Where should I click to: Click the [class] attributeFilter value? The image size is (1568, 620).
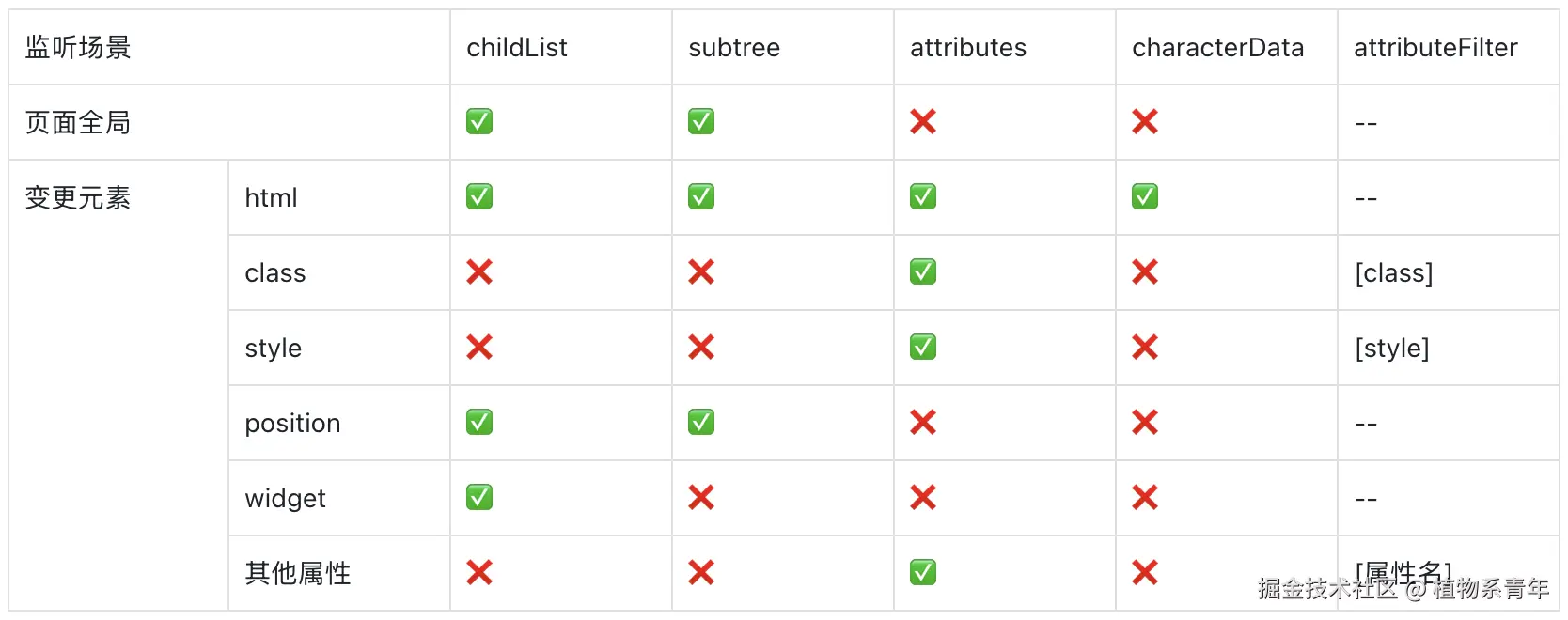pos(1393,273)
